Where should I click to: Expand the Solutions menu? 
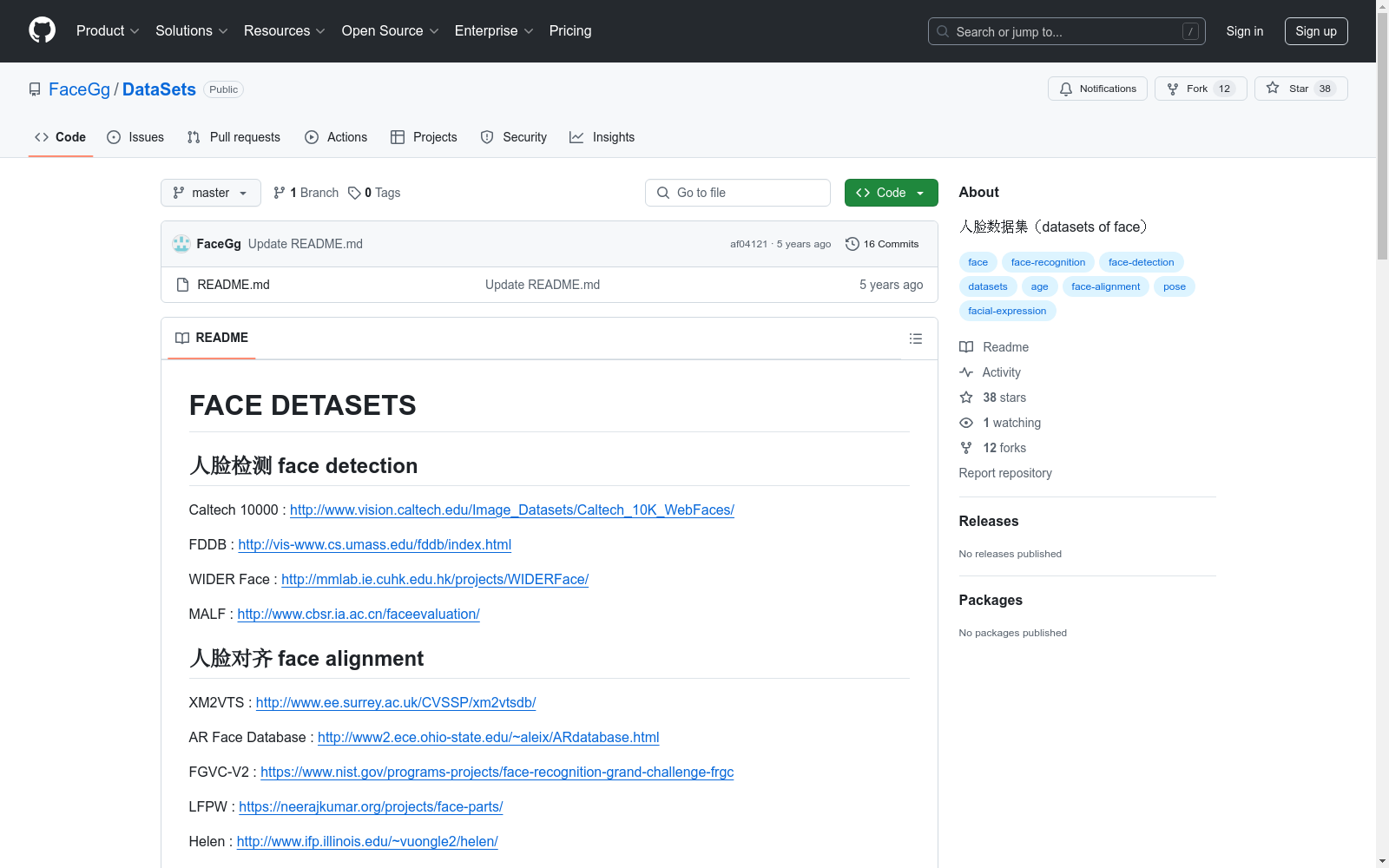point(192,30)
